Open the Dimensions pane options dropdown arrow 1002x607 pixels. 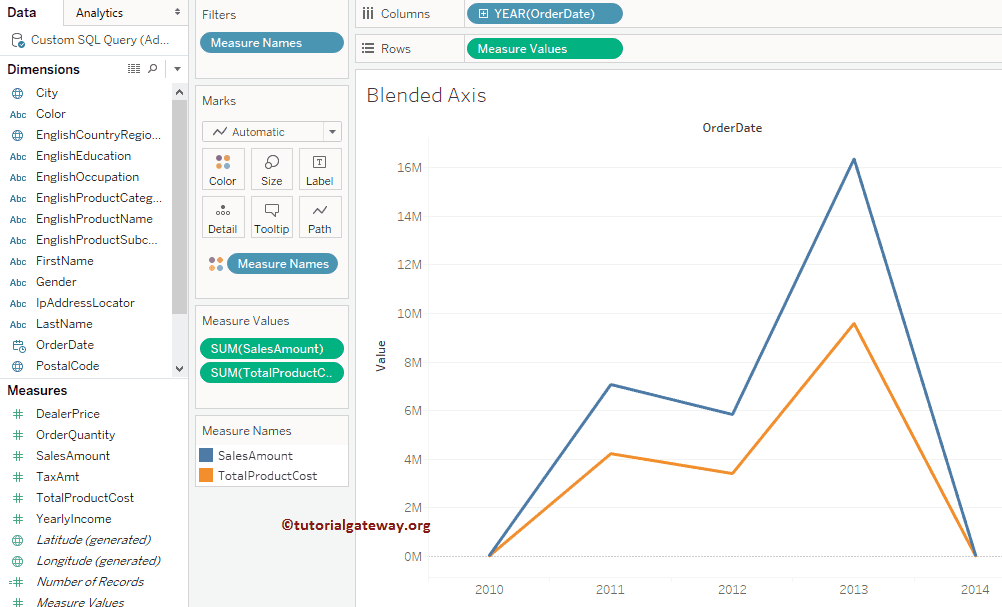point(177,68)
